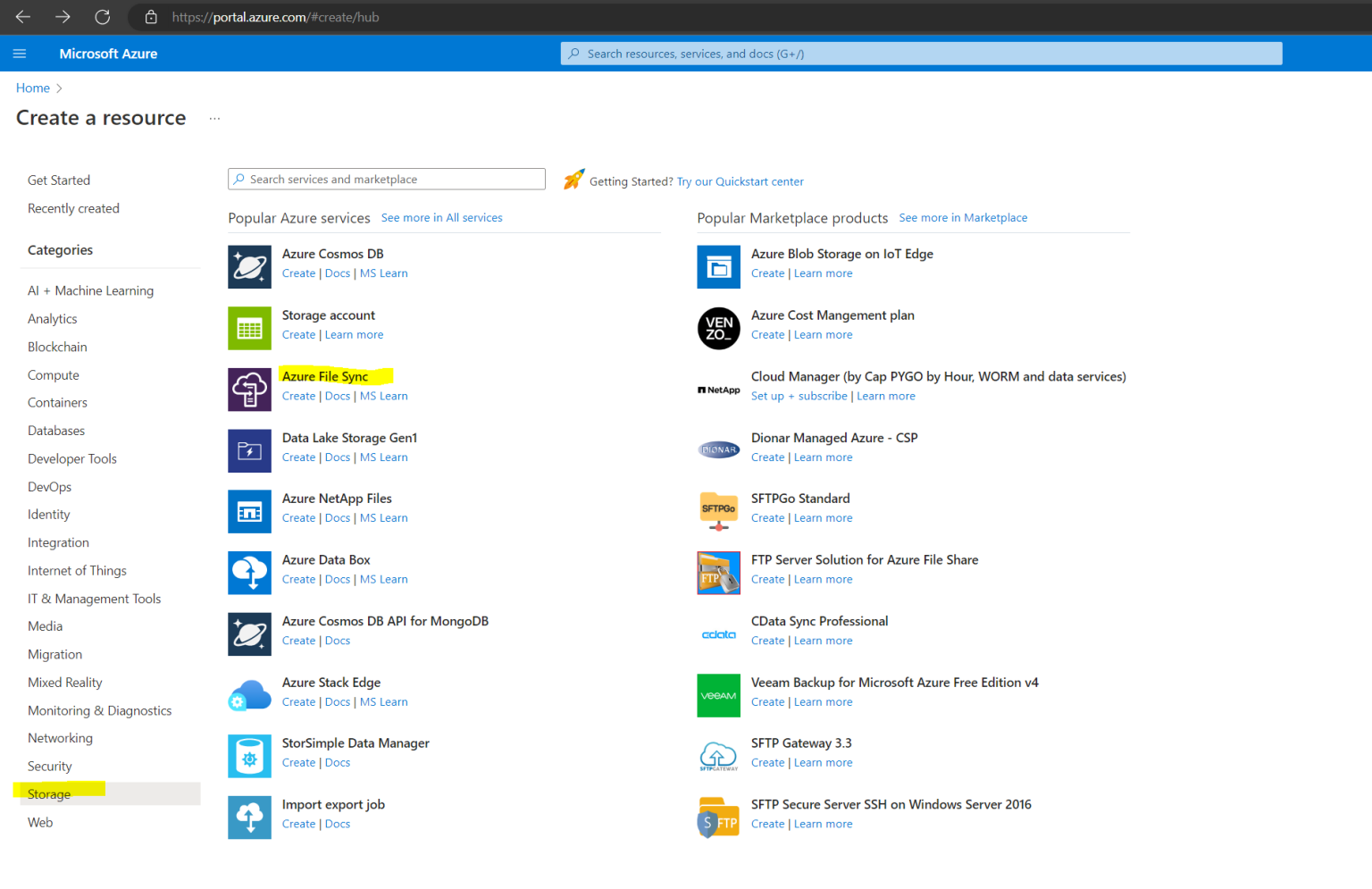The height and width of the screenshot is (889, 1372).
Task: Open See more in All services
Action: 441,217
